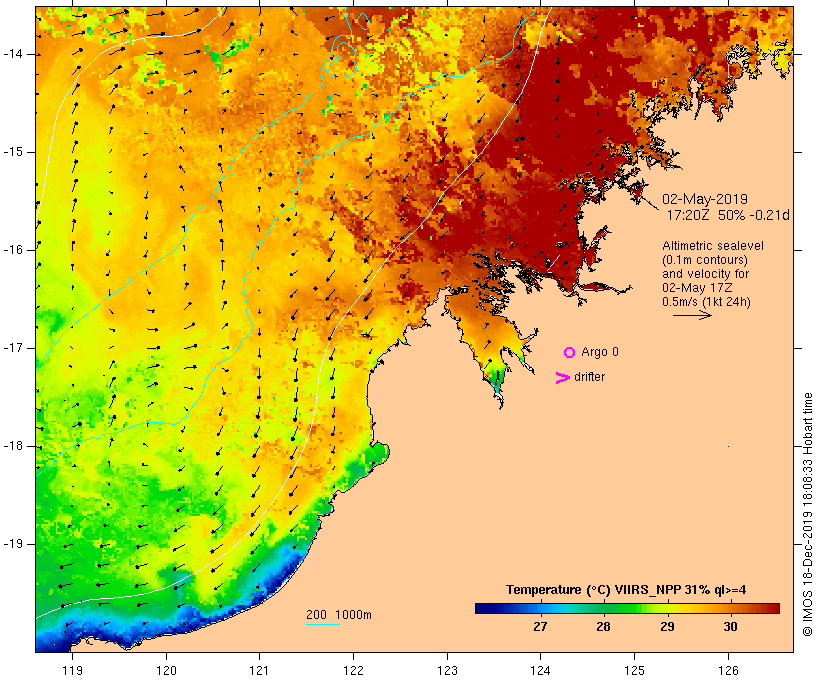
Task: Click the temperature color bar near 27
Action: point(540,608)
